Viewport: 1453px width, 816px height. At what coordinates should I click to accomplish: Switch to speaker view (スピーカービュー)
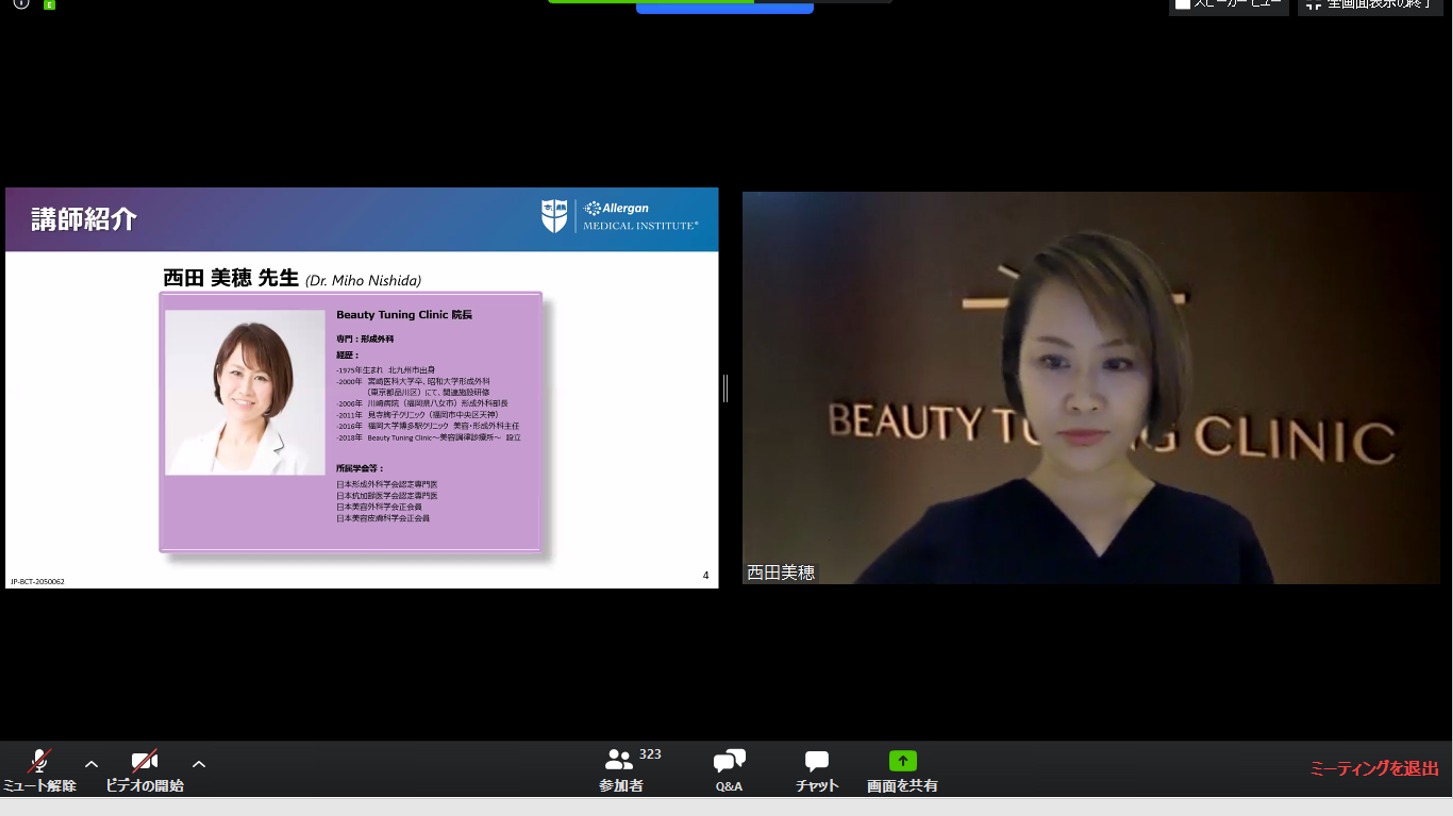coord(1228,5)
